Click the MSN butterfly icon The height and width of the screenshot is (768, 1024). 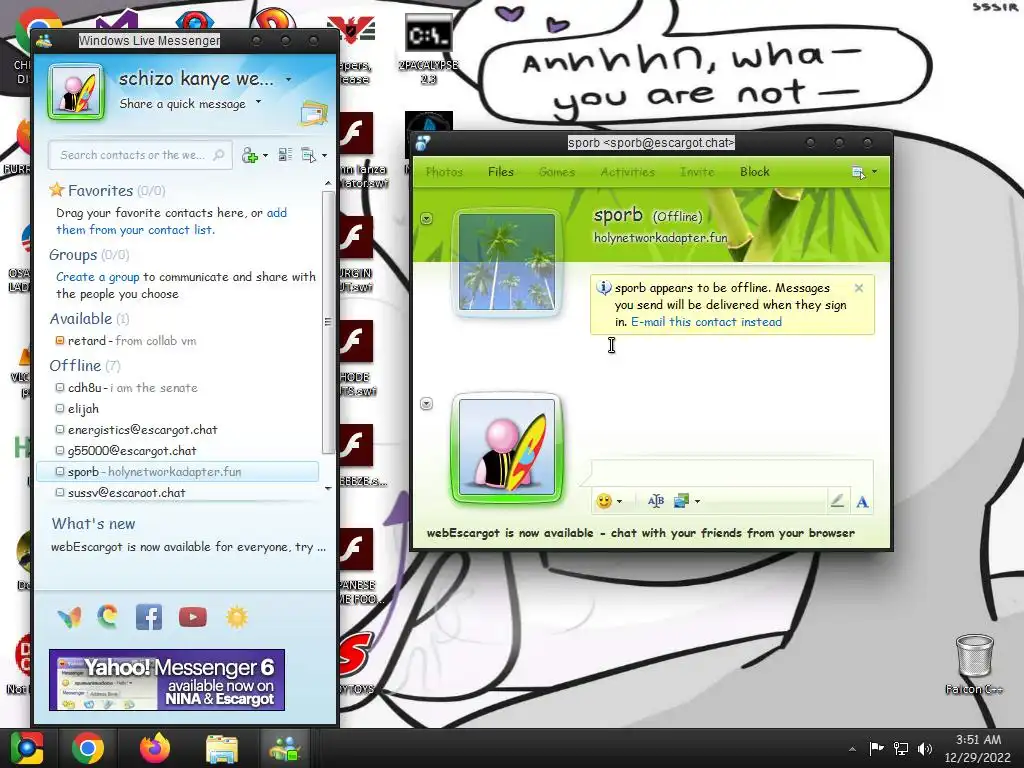click(x=69, y=617)
